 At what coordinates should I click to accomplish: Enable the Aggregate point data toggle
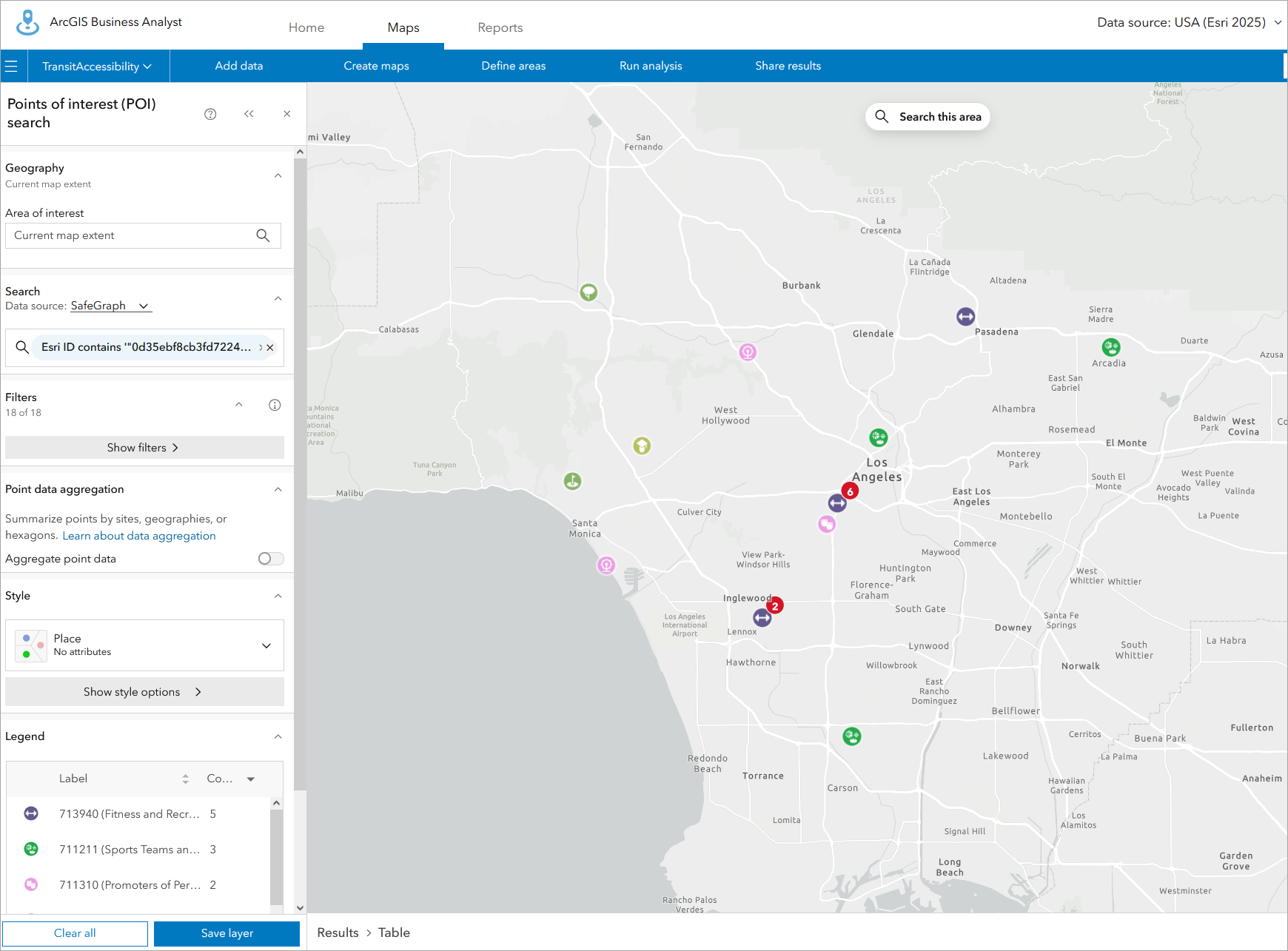[x=270, y=559]
